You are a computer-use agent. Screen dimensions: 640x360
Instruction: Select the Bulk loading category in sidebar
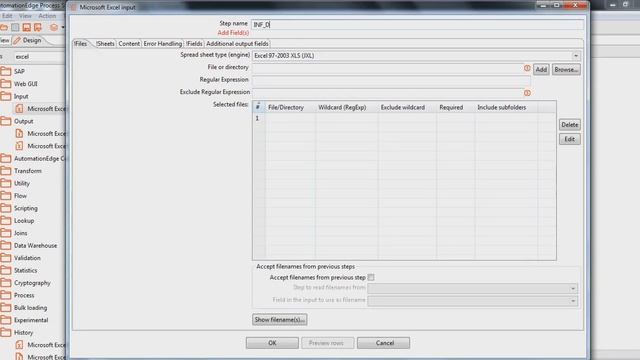point(31,308)
